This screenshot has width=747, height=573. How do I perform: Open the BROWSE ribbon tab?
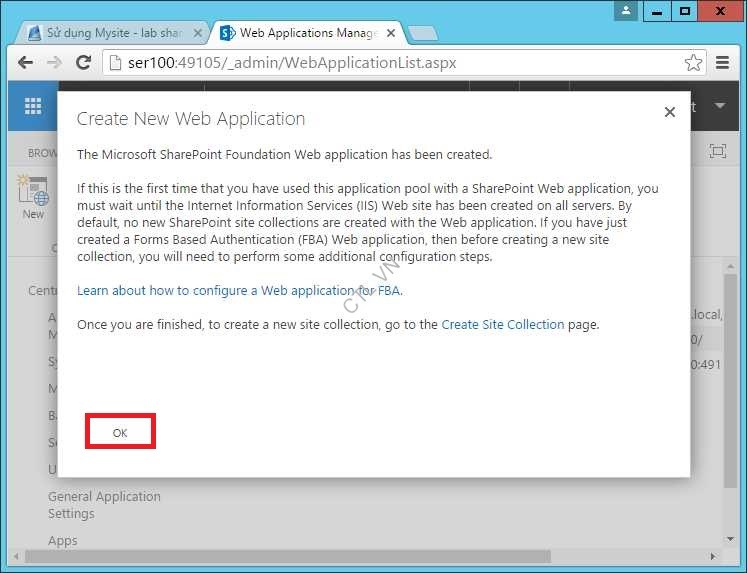(x=42, y=153)
